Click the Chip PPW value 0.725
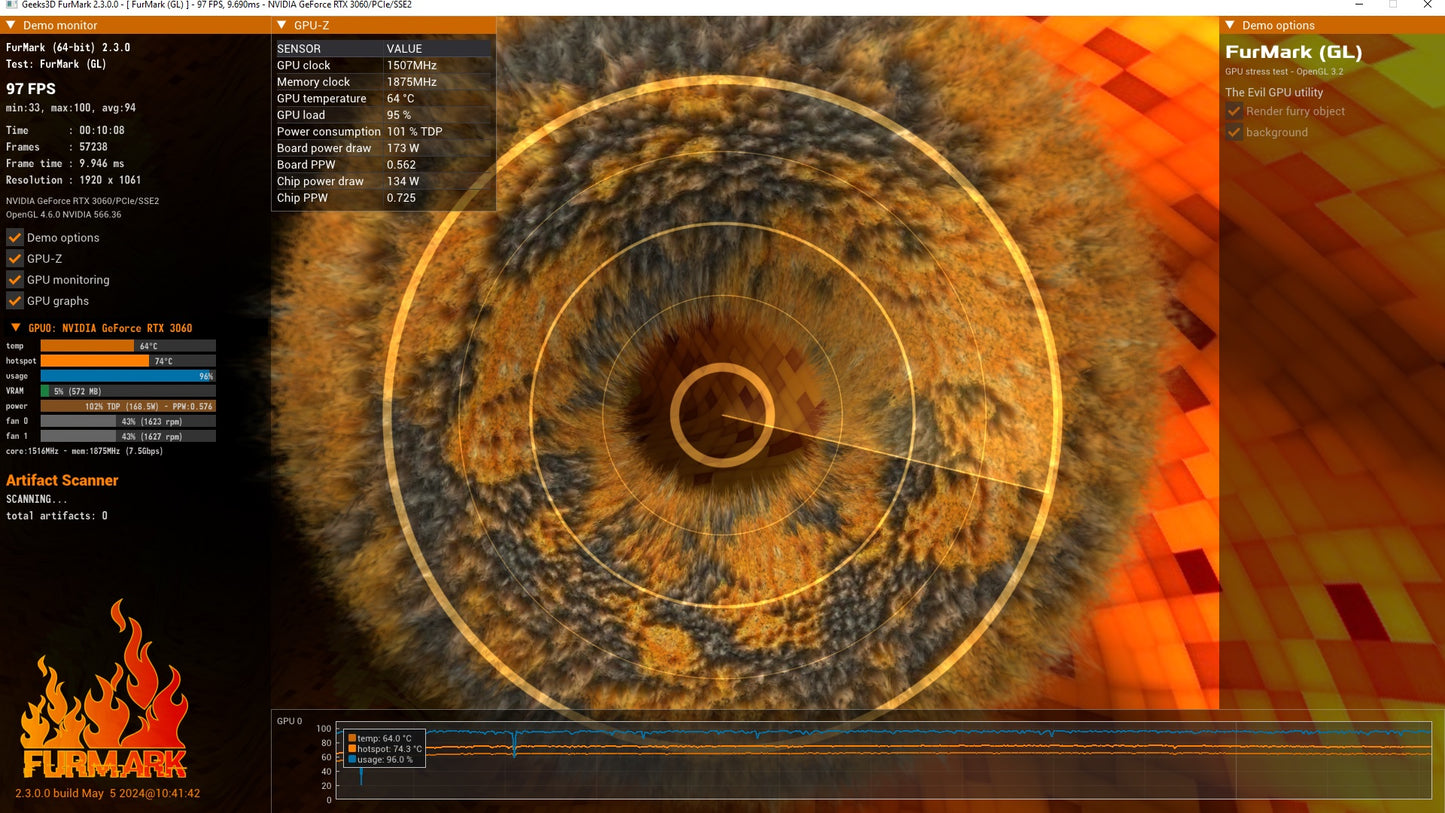The width and height of the screenshot is (1445, 813). coord(401,198)
